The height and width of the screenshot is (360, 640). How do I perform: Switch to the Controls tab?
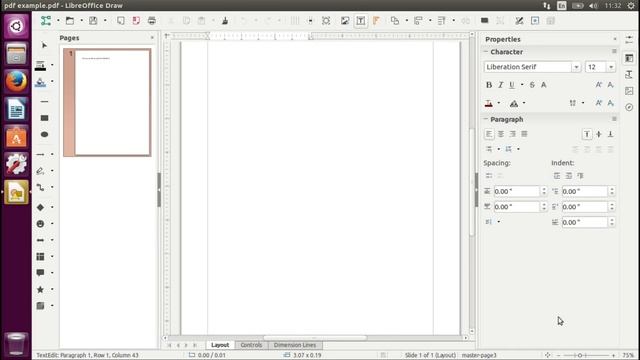251,345
